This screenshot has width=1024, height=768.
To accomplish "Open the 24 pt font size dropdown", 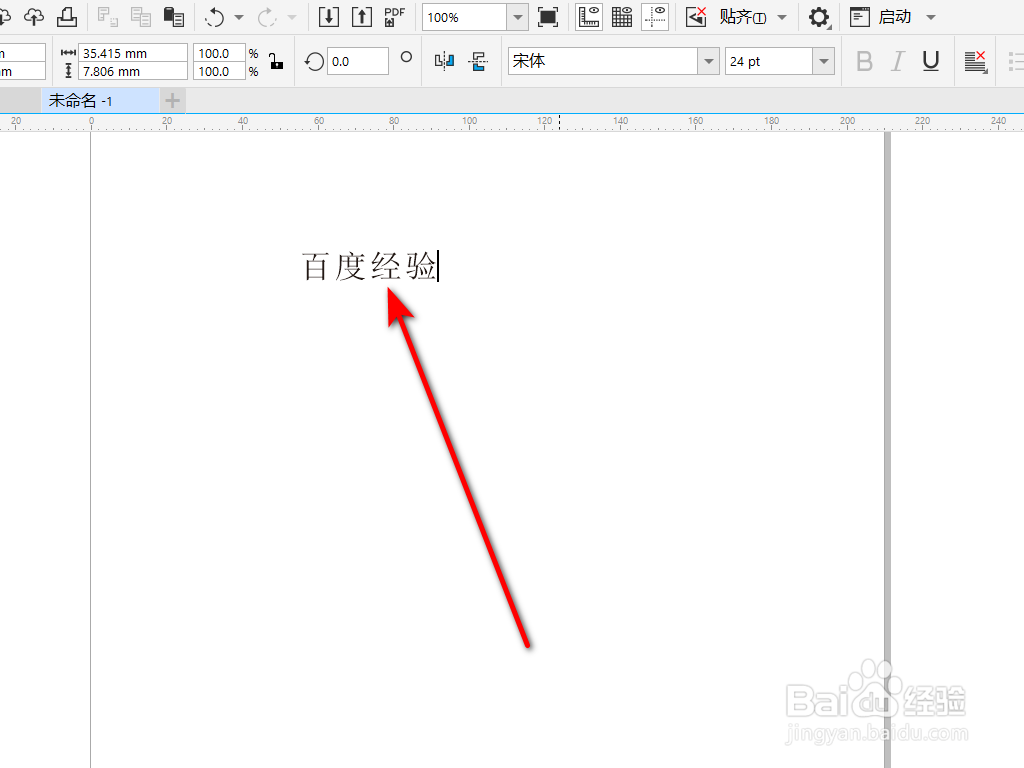I will 823,61.
